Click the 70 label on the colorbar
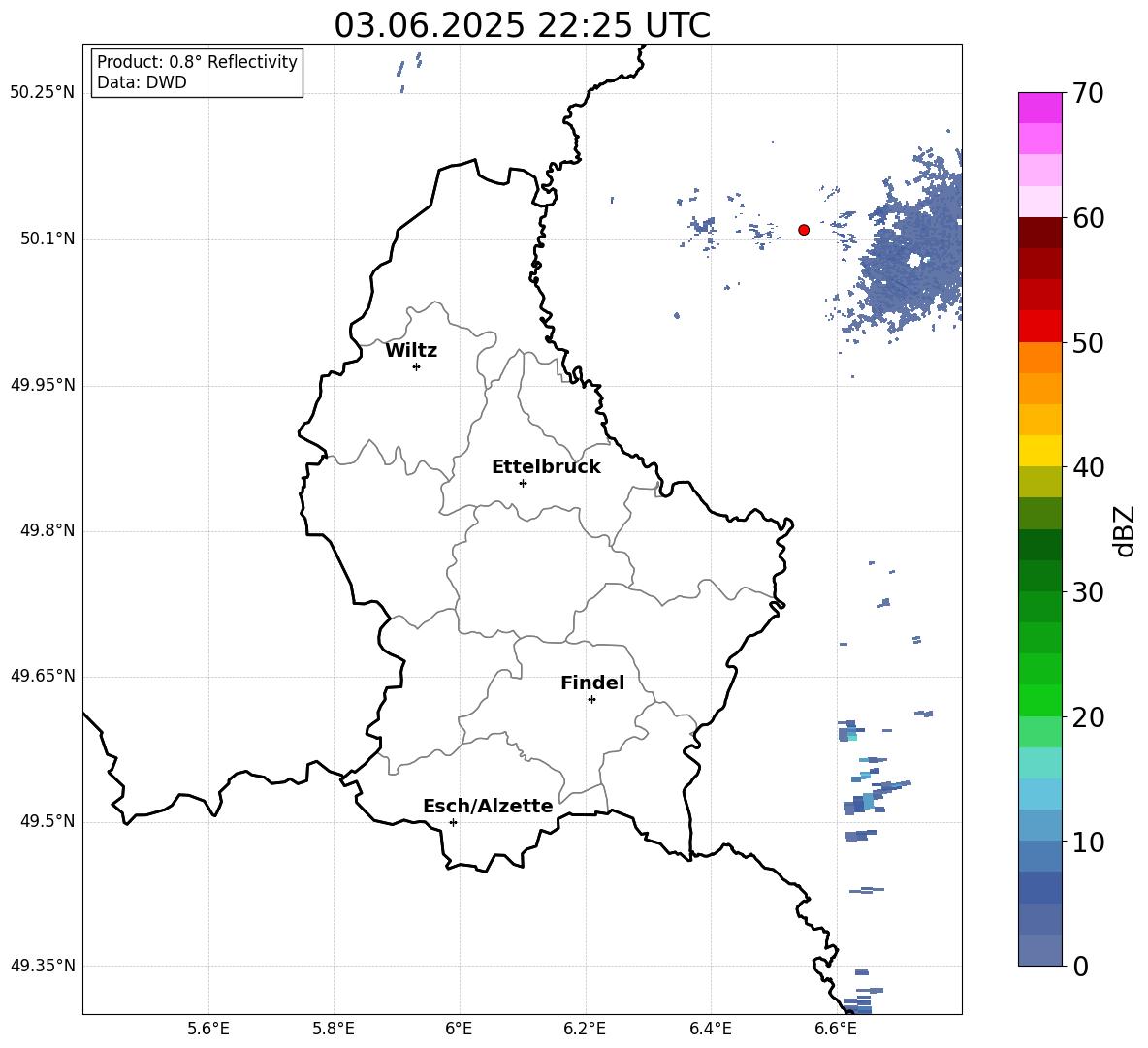This screenshot has width=1148, height=1048. tap(1088, 94)
